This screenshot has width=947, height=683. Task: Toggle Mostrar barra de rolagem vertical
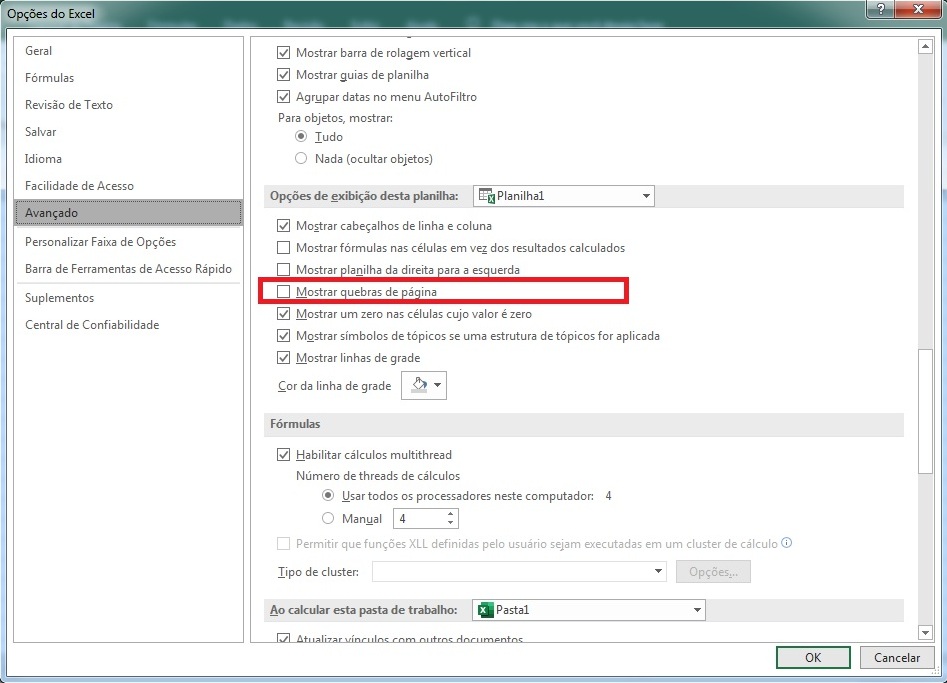(283, 53)
